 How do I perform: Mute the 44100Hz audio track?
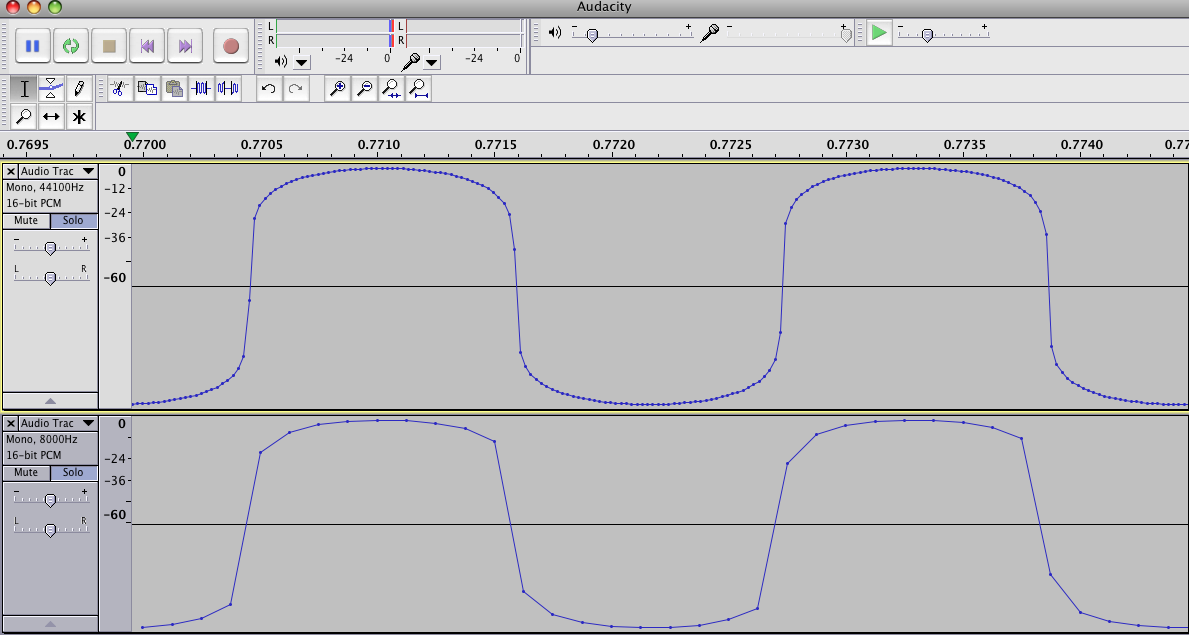point(26,220)
